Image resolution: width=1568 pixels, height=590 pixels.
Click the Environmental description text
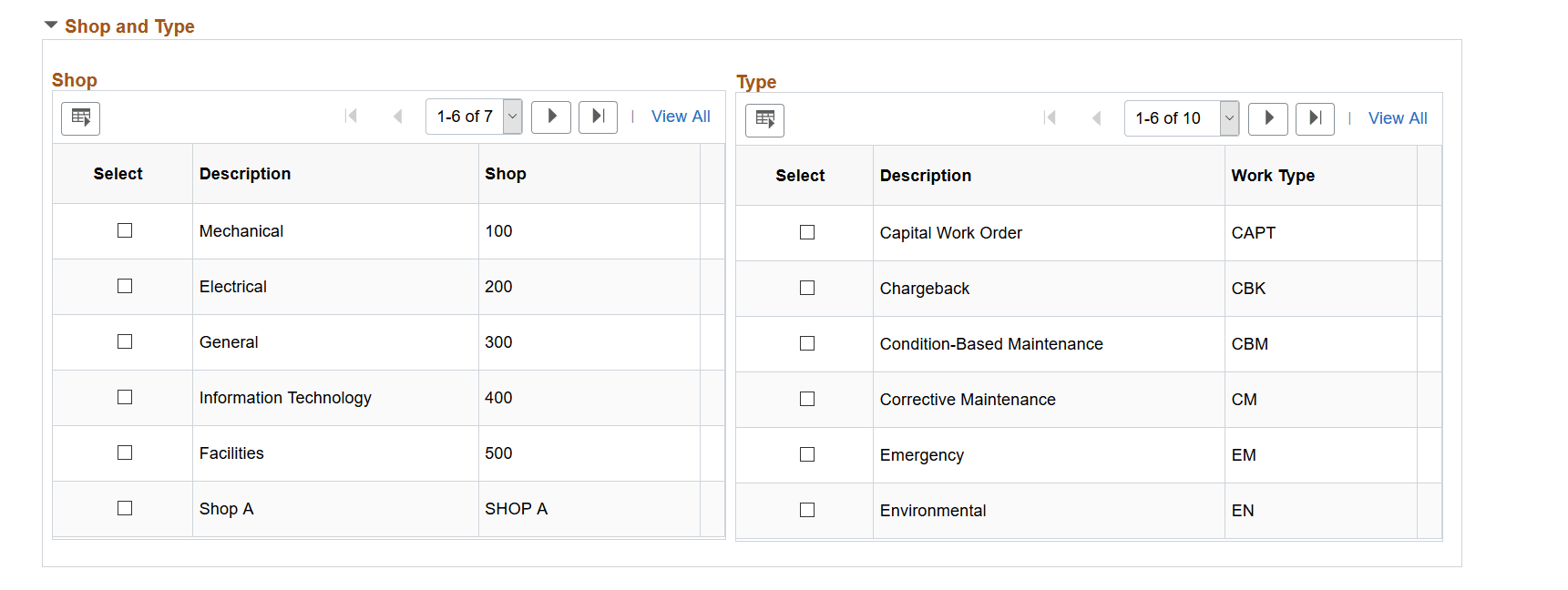[933, 511]
